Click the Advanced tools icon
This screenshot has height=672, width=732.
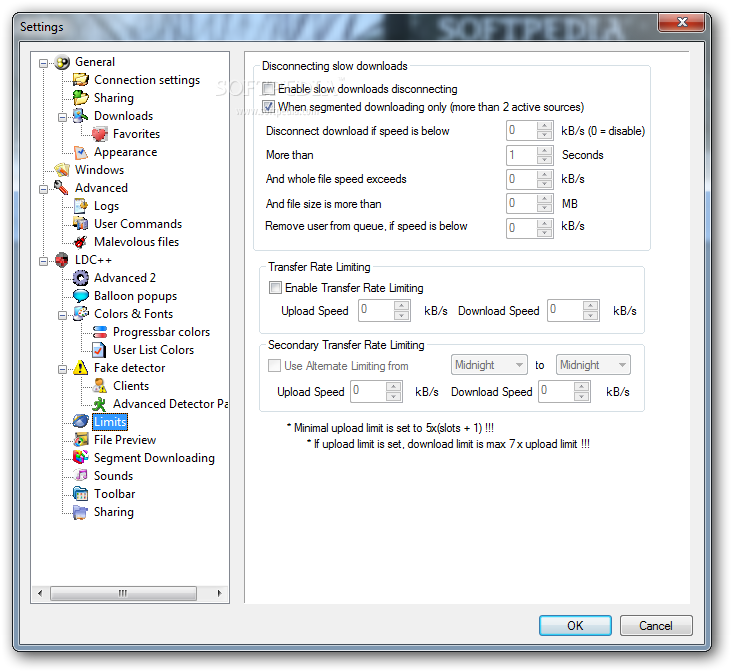[x=62, y=188]
